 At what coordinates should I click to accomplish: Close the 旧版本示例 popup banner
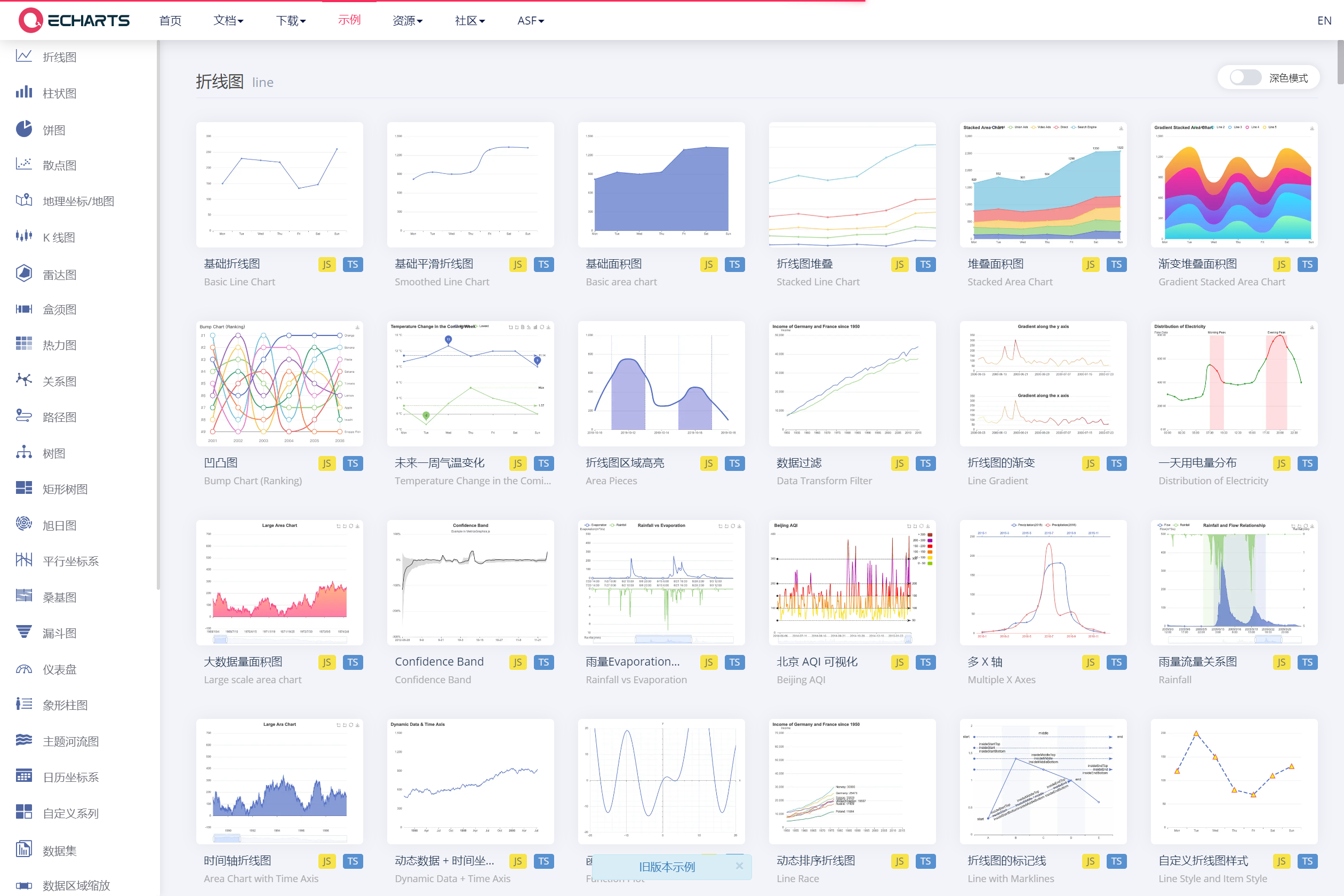(x=739, y=866)
